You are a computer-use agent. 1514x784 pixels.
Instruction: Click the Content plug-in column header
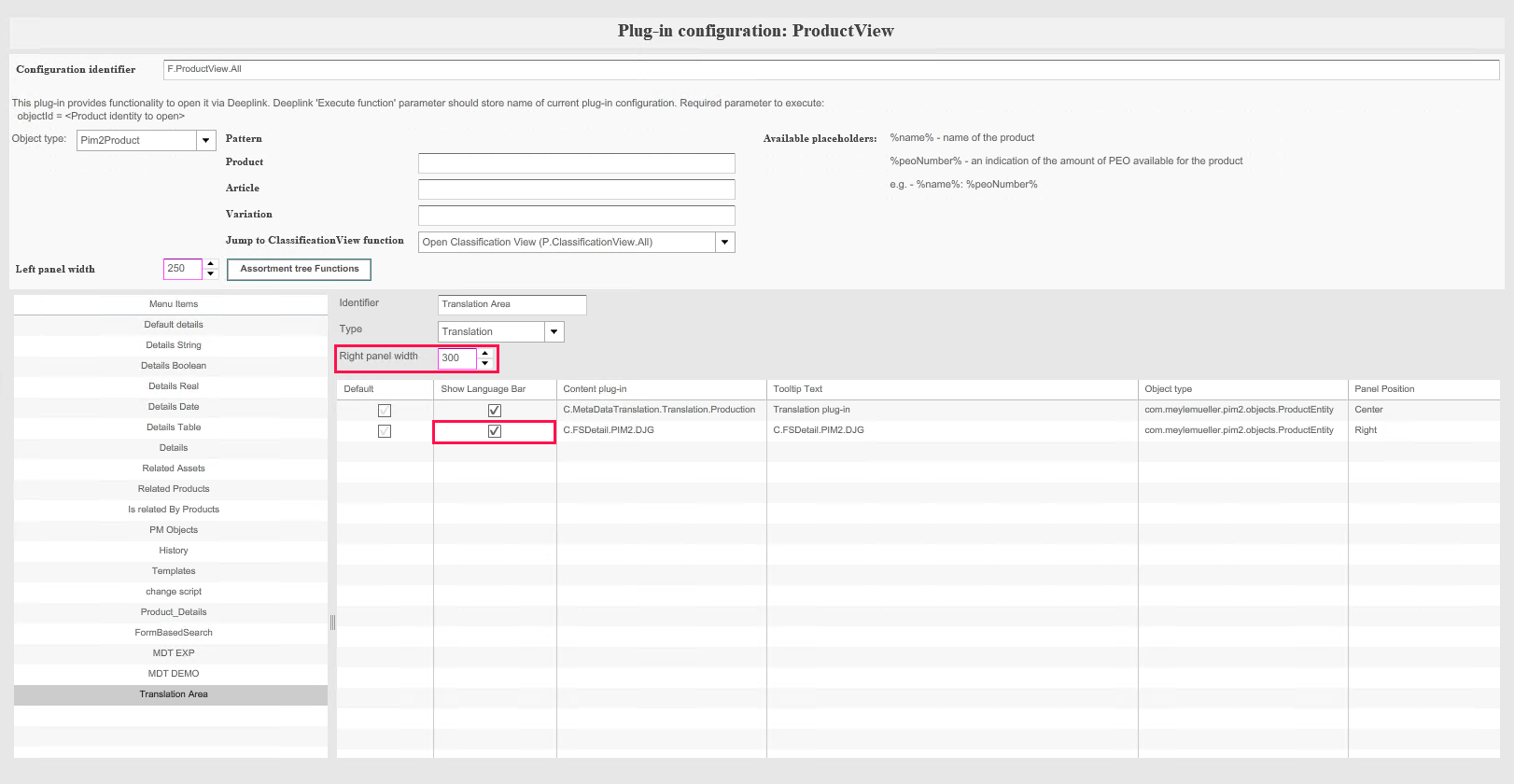coord(595,389)
